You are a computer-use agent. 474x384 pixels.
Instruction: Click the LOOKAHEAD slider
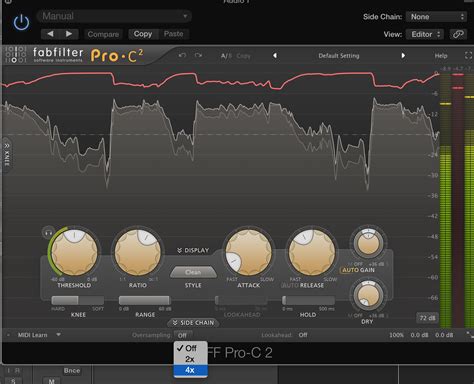coord(241,300)
